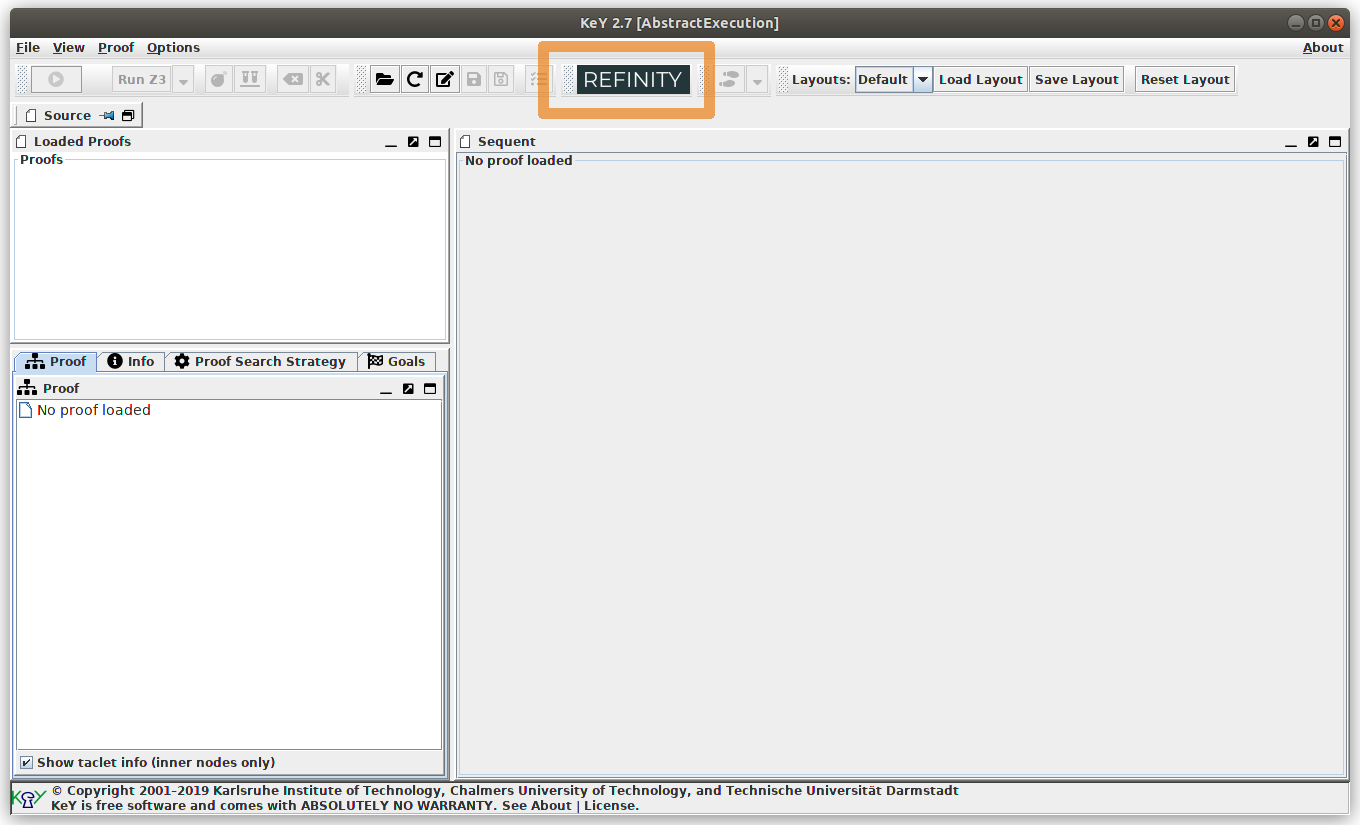The width and height of the screenshot is (1360, 825).
Task: Externalize the Loaded Proofs panel
Action: click(413, 142)
